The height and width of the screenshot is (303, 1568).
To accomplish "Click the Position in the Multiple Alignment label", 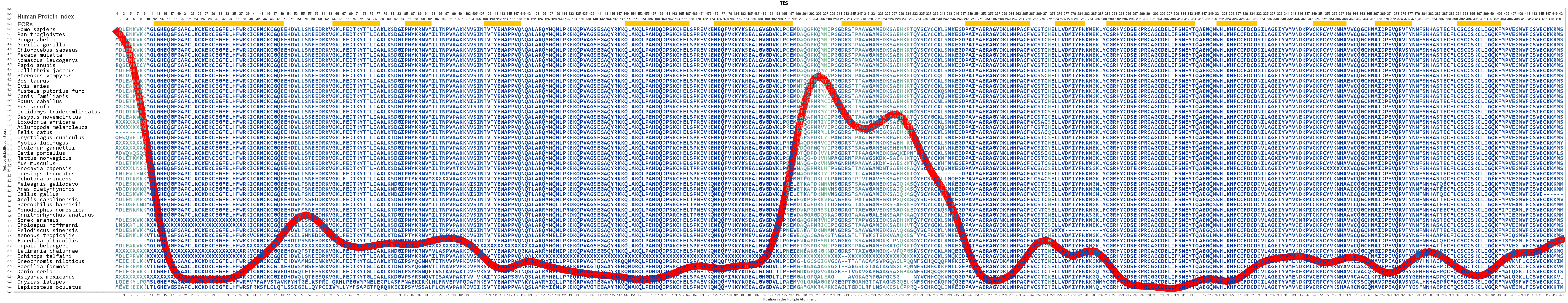I will [x=789, y=299].
